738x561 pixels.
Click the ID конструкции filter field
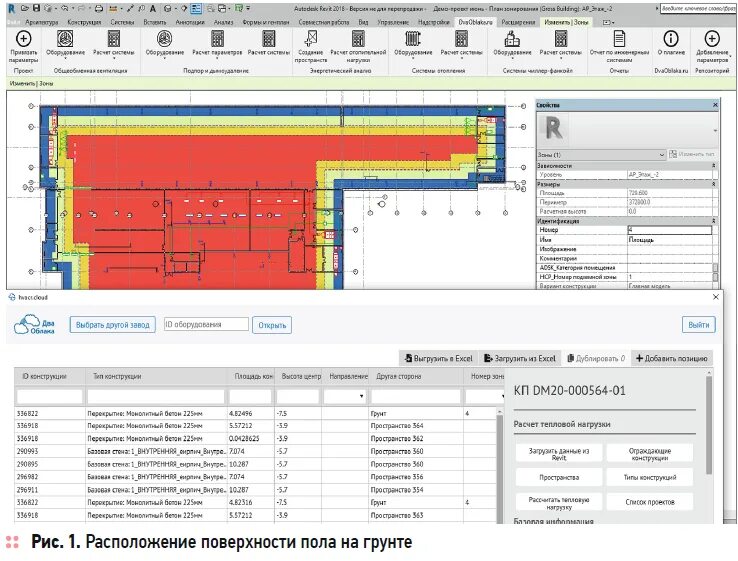coord(49,396)
